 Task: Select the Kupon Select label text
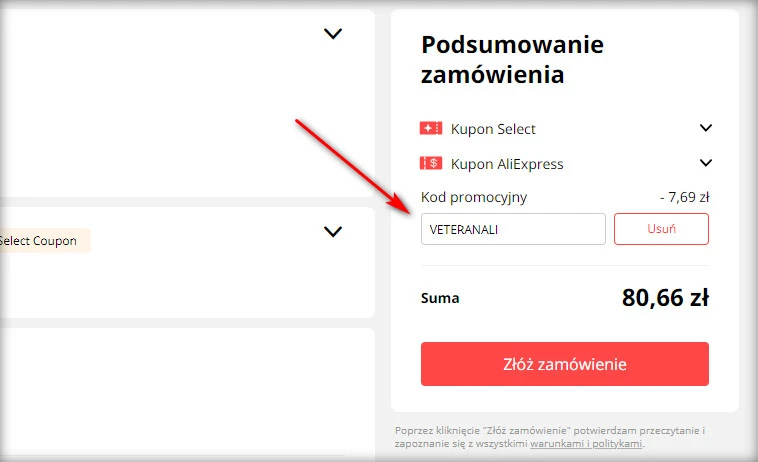tap(493, 129)
